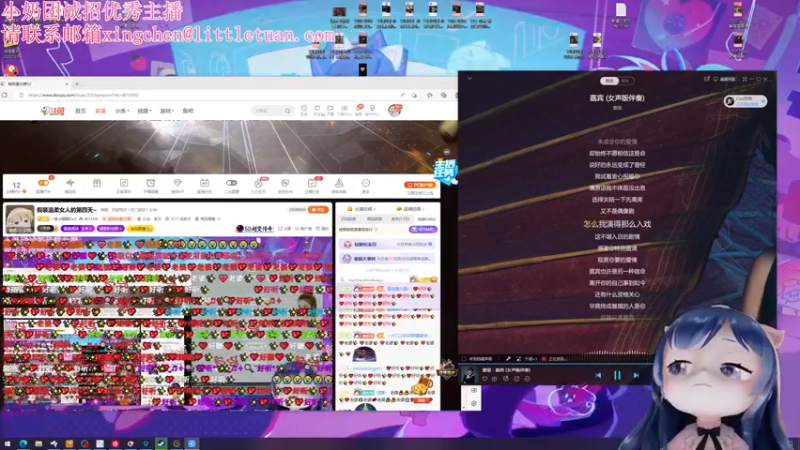
Task: Open the messages icon with red badge
Action: pyautogui.click(x=359, y=109)
